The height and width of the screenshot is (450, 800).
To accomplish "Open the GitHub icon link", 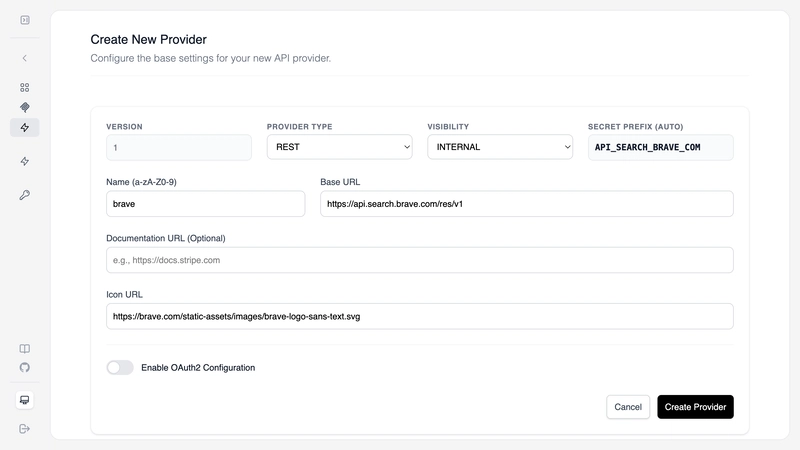I will click(25, 367).
